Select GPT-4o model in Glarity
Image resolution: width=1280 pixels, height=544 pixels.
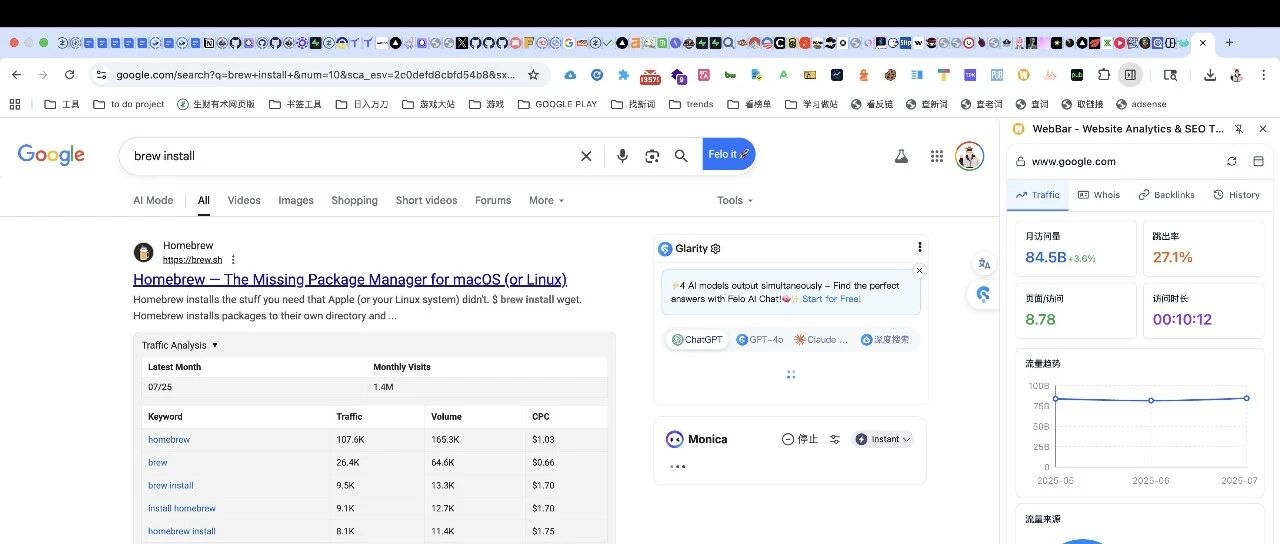(760, 340)
